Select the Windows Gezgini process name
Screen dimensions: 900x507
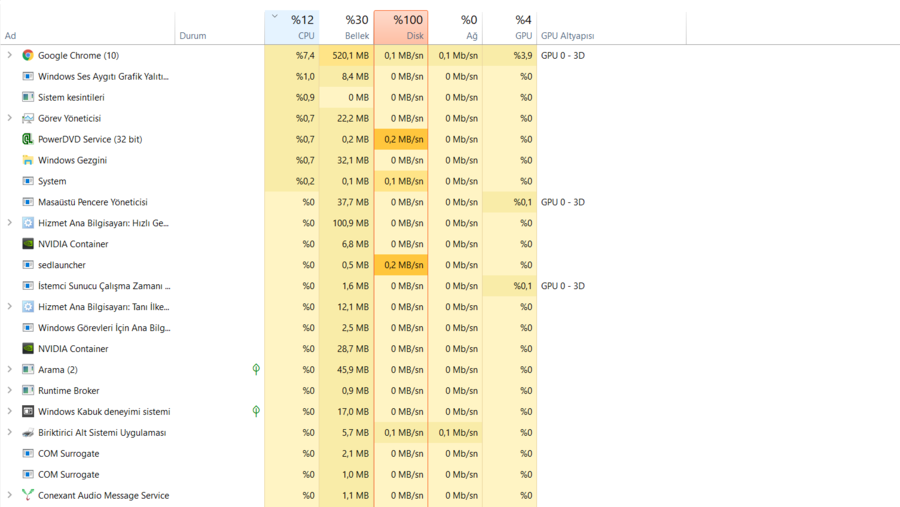[72, 160]
